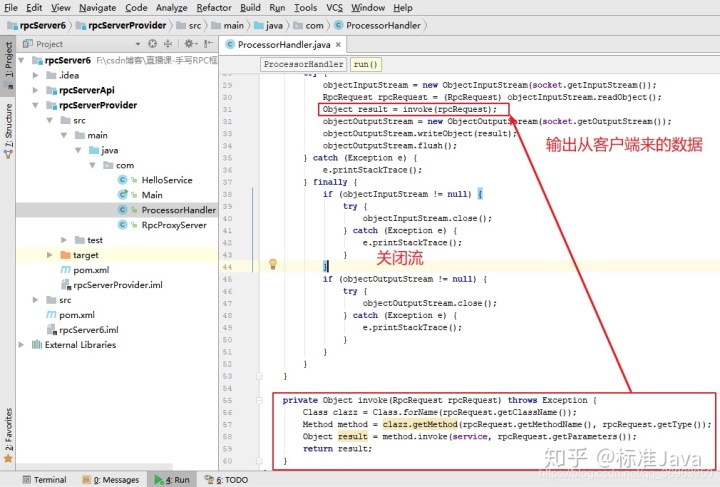Click the collapse all icon in Project panel
Screen dimensions: 720x487
(168, 44)
